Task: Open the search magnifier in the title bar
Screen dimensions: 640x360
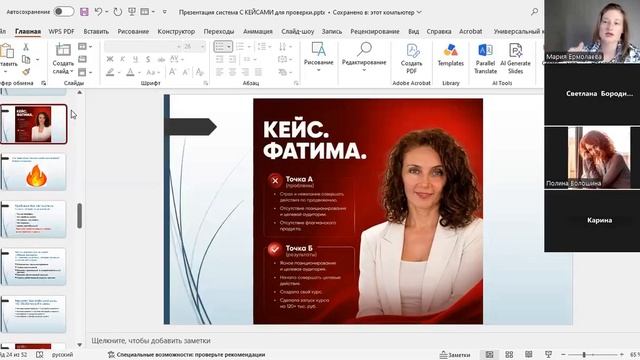Action: click(x=534, y=12)
